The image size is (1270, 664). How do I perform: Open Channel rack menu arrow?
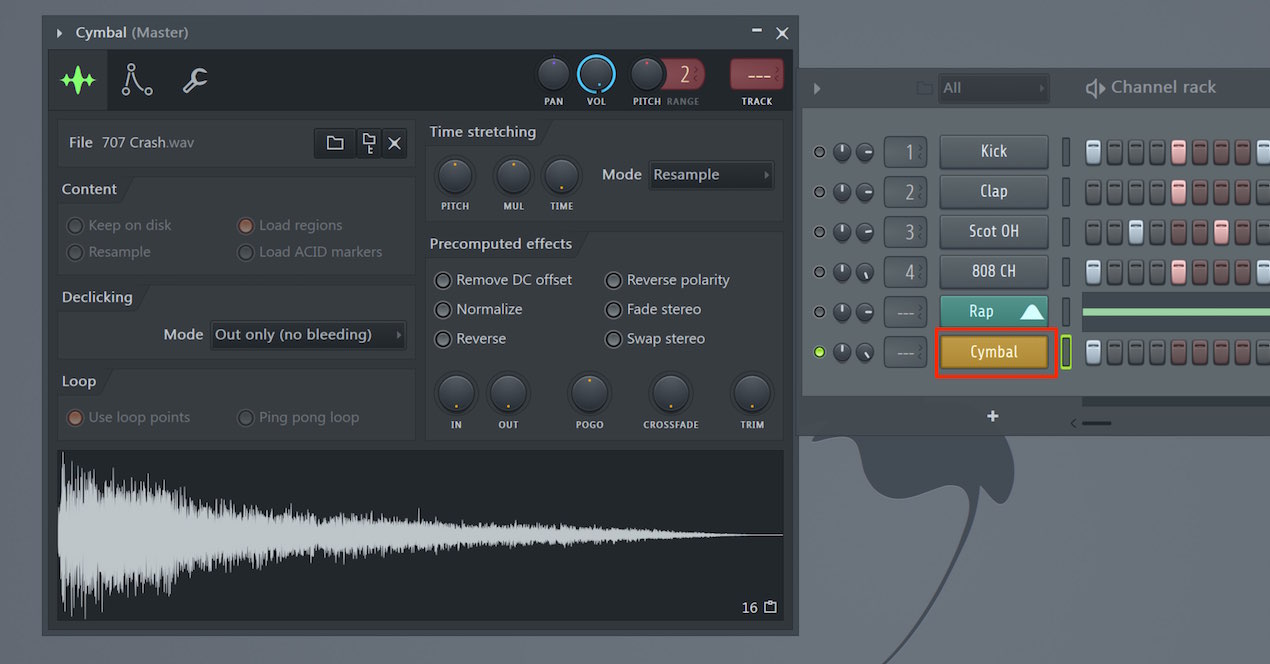point(817,88)
